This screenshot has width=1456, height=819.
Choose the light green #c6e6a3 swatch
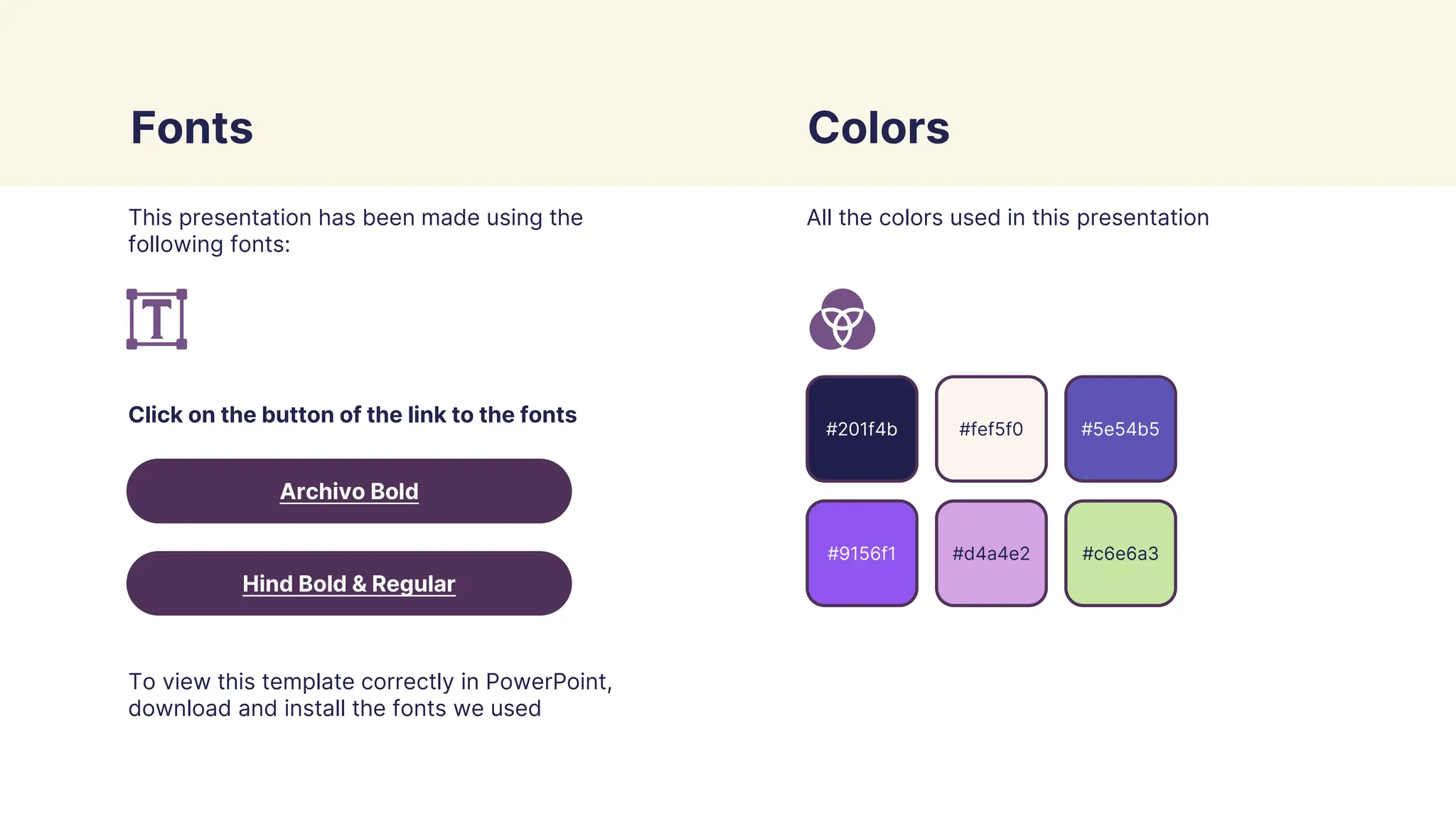pyautogui.click(x=1120, y=553)
